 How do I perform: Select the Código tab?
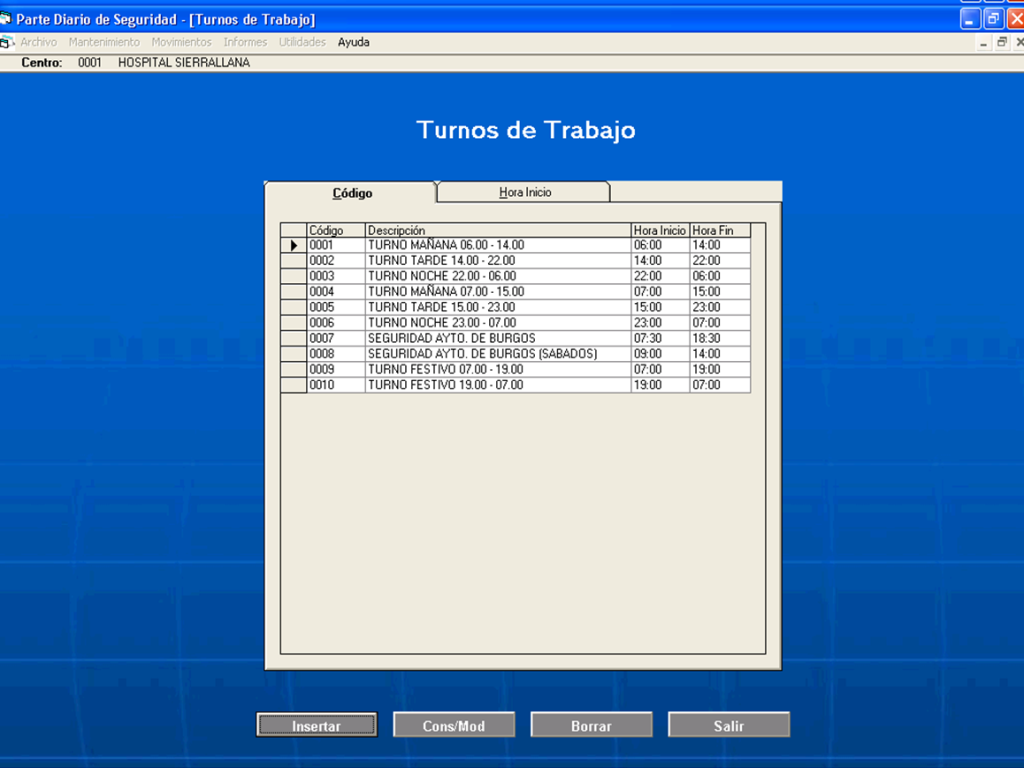352,193
